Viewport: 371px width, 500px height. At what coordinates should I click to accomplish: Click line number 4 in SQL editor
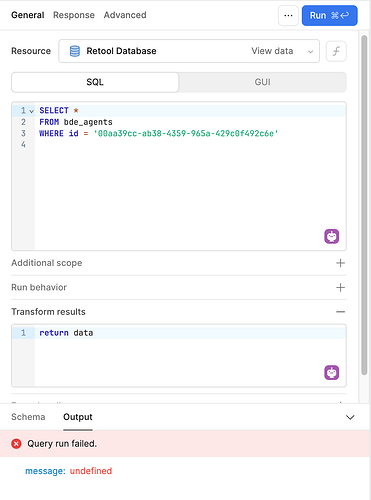(23, 144)
